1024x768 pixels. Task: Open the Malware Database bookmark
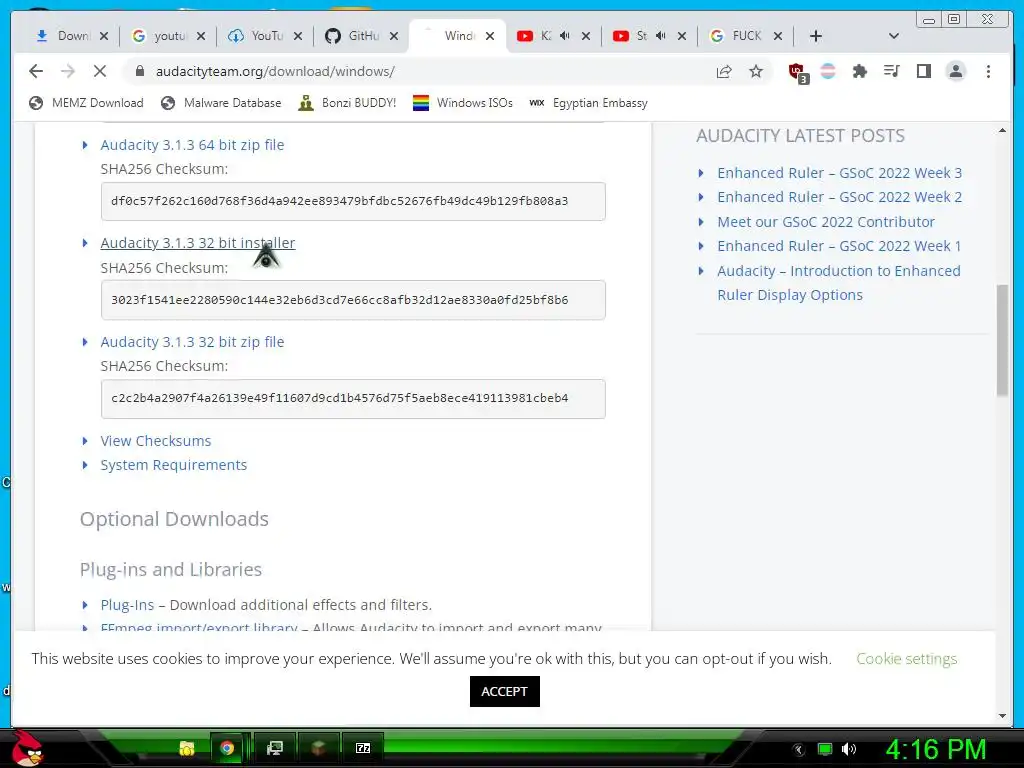click(x=221, y=103)
